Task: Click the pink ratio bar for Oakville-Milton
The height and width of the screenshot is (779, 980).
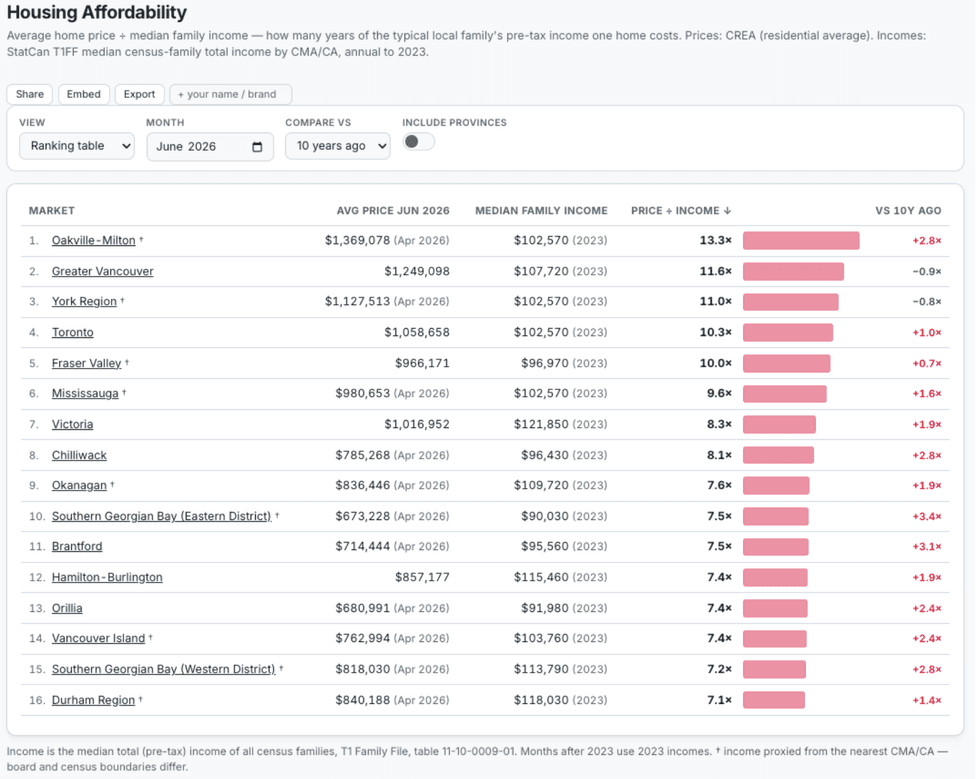Action: coord(801,241)
